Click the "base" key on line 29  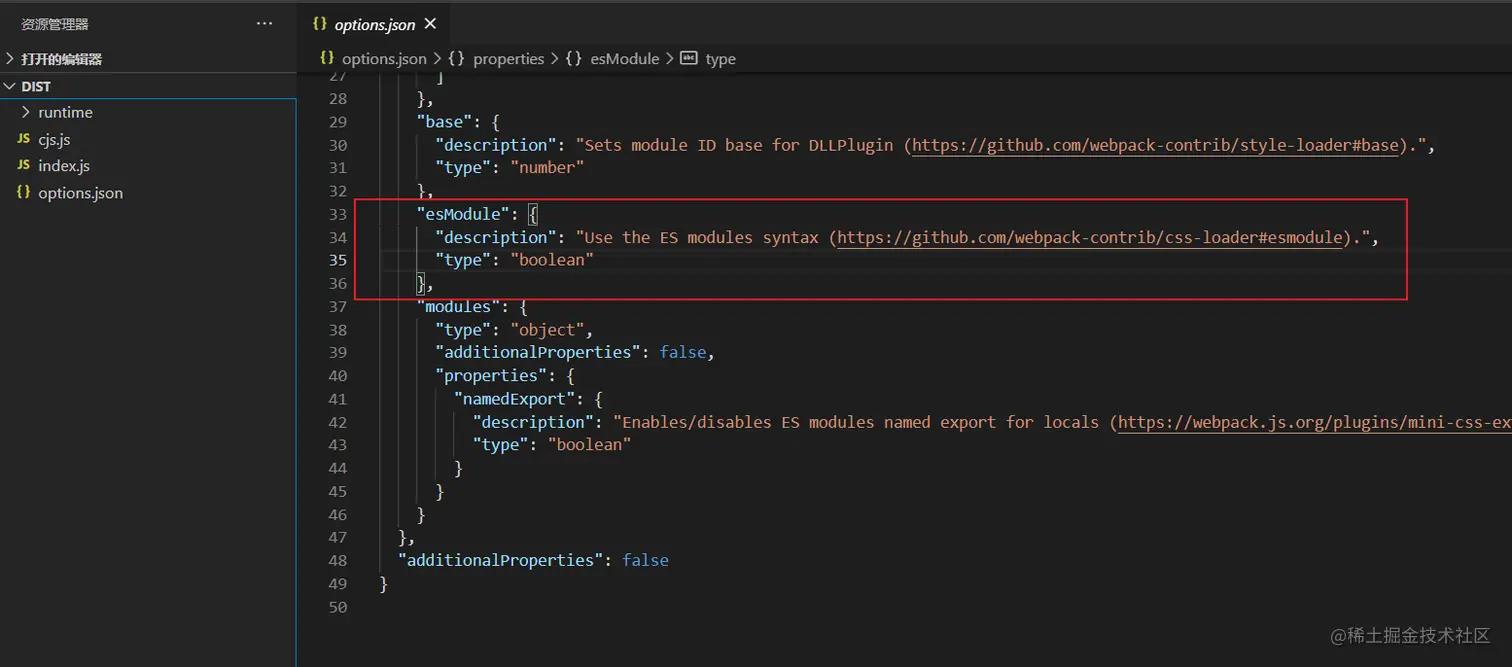pos(443,122)
